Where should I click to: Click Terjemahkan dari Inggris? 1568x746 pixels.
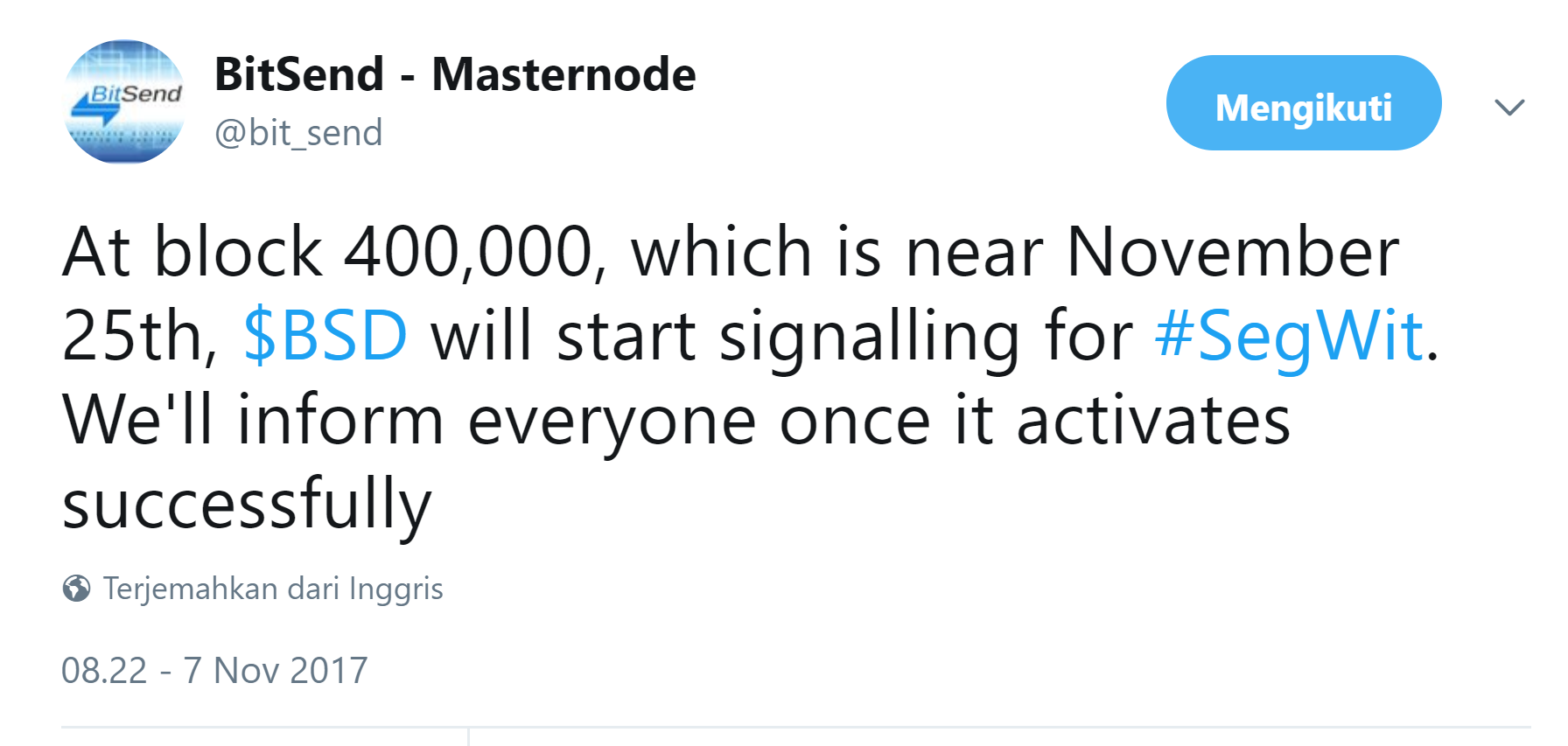coord(273,589)
